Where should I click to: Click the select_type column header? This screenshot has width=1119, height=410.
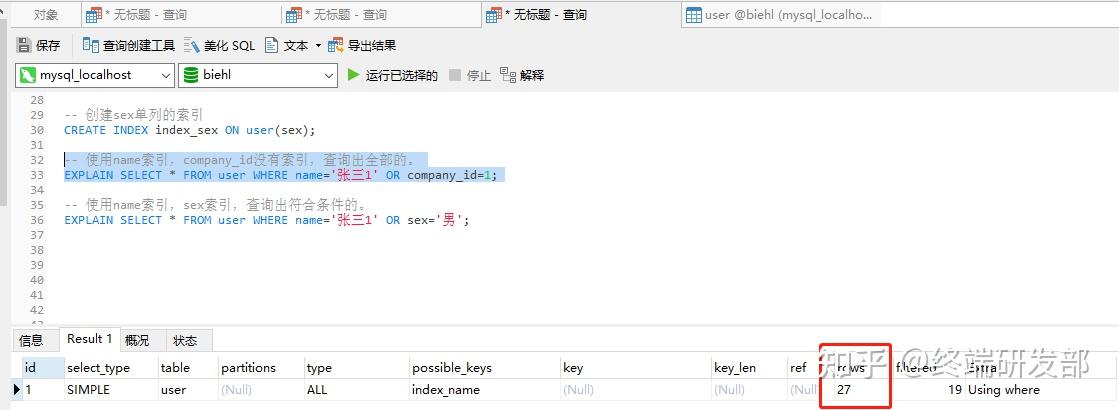click(111, 367)
